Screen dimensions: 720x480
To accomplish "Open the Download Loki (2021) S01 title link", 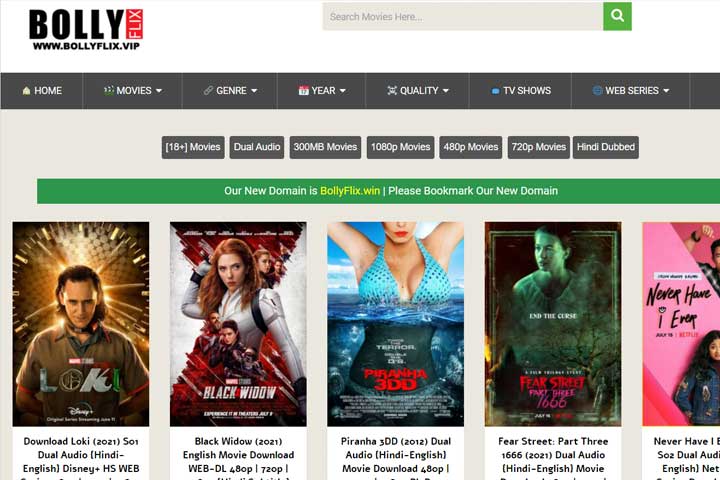I will 81,457.
